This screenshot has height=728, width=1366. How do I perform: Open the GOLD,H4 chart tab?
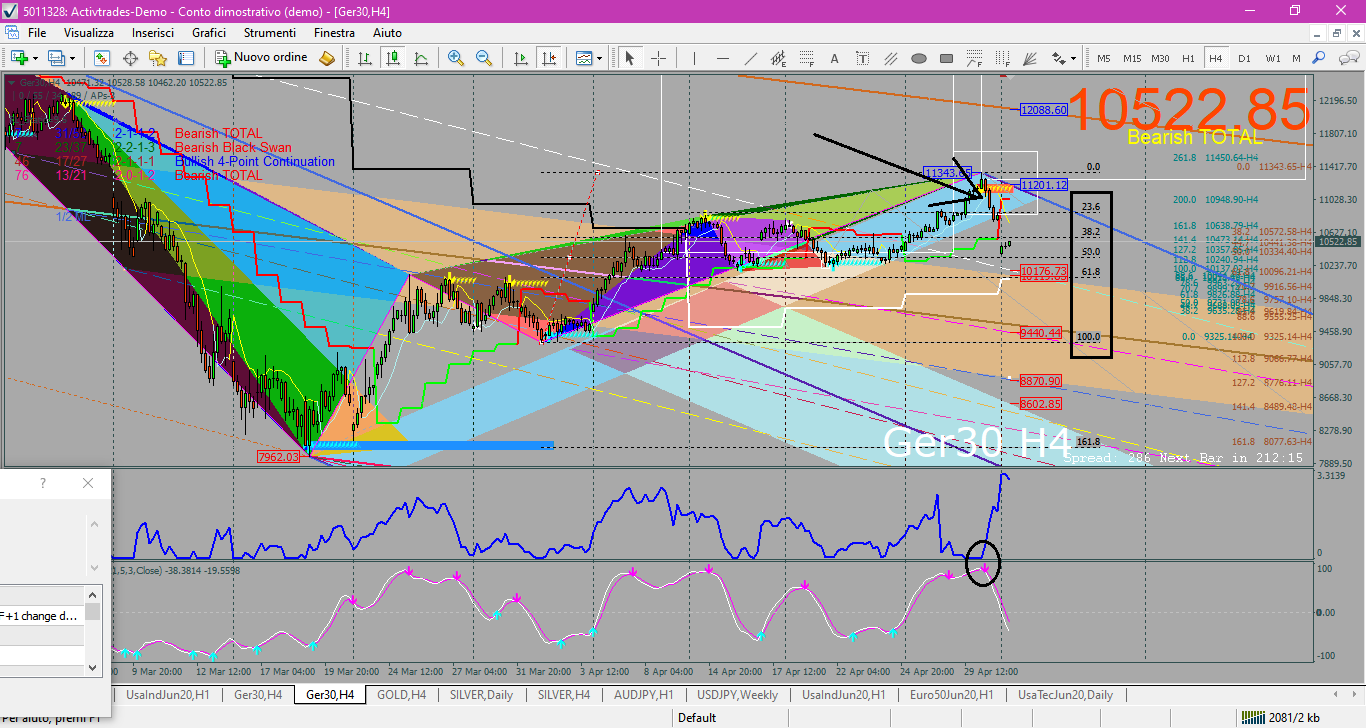pos(402,694)
